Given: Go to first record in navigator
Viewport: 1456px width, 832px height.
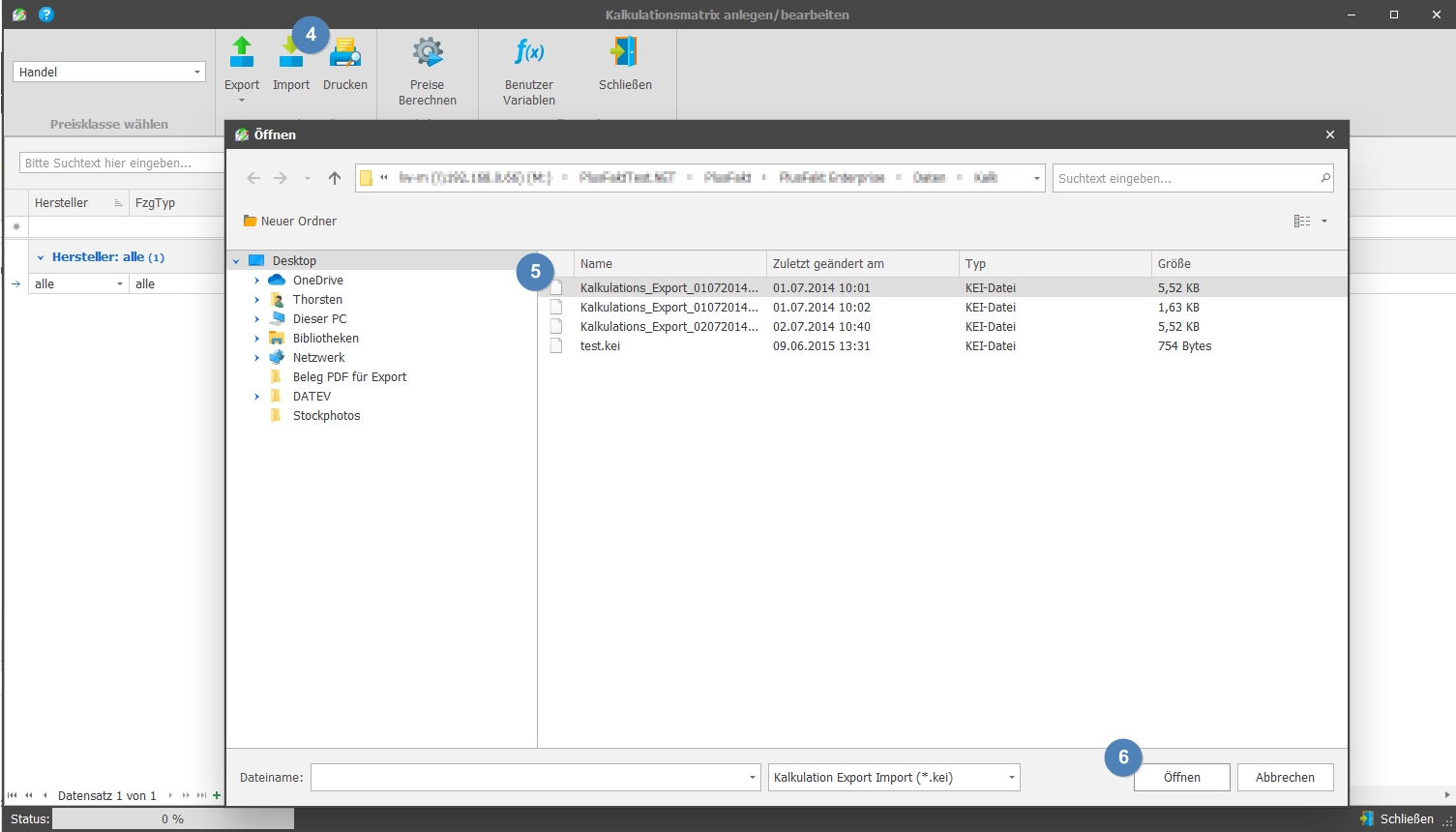Looking at the screenshot, I should click(12, 795).
